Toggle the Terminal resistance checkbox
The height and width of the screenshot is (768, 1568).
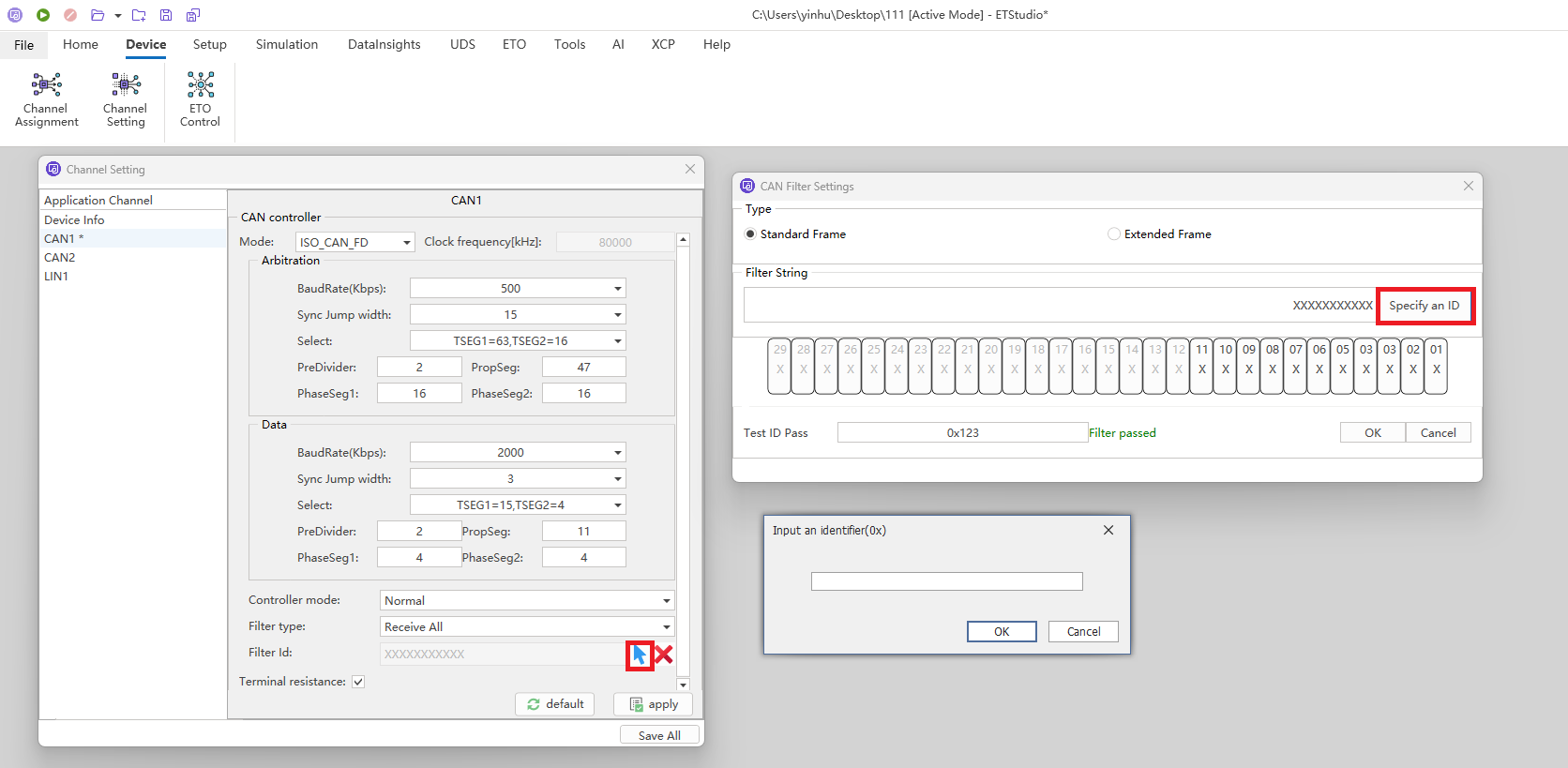[358, 682]
